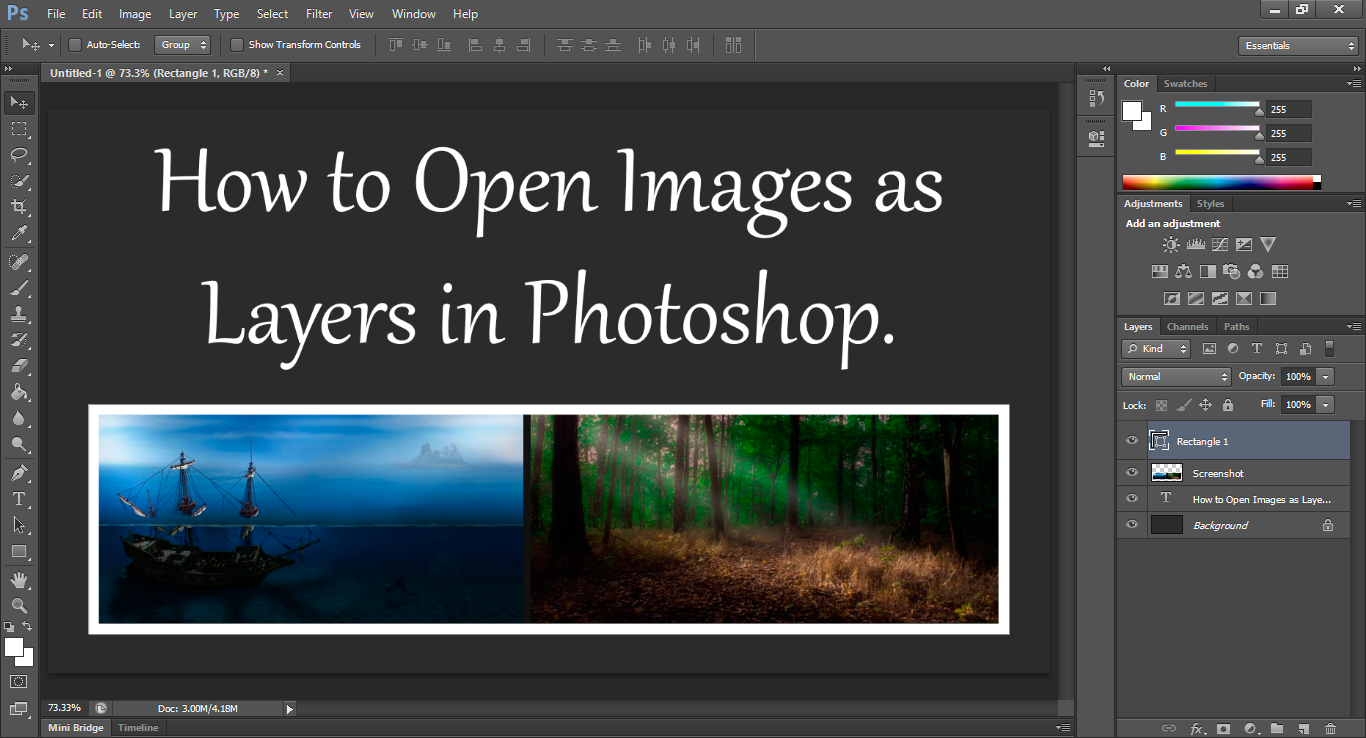This screenshot has height=738, width=1366.
Task: Open the Layers panel flyout menu
Action: pos(1354,327)
